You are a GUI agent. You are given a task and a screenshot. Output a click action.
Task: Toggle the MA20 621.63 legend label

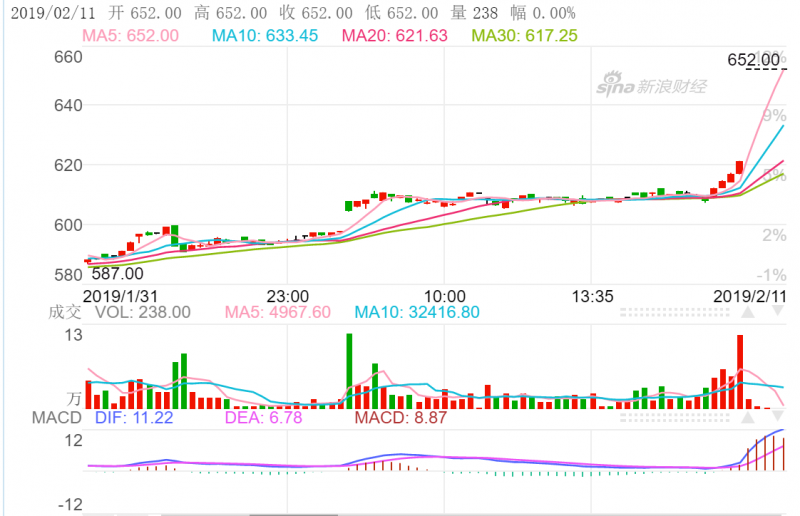click(395, 35)
